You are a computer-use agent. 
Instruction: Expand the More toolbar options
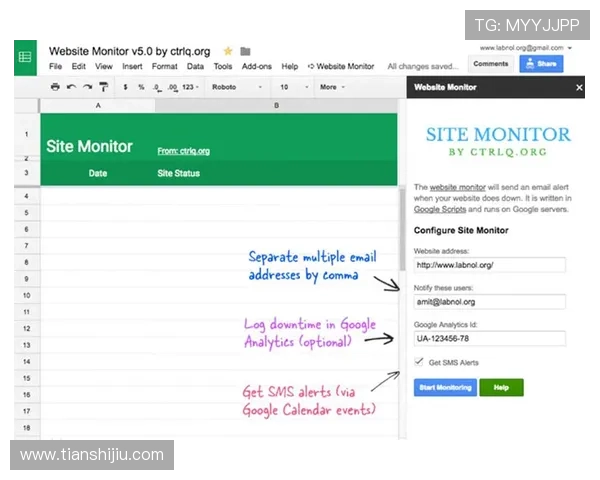click(x=331, y=87)
